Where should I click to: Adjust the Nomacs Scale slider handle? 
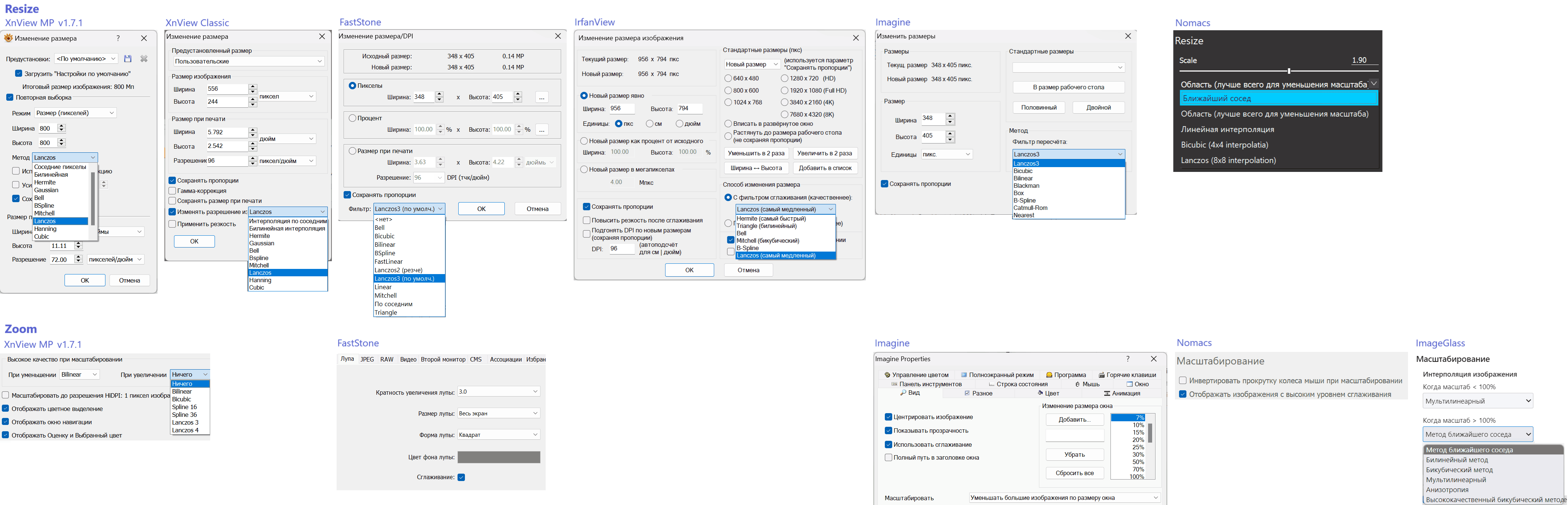pos(1289,71)
